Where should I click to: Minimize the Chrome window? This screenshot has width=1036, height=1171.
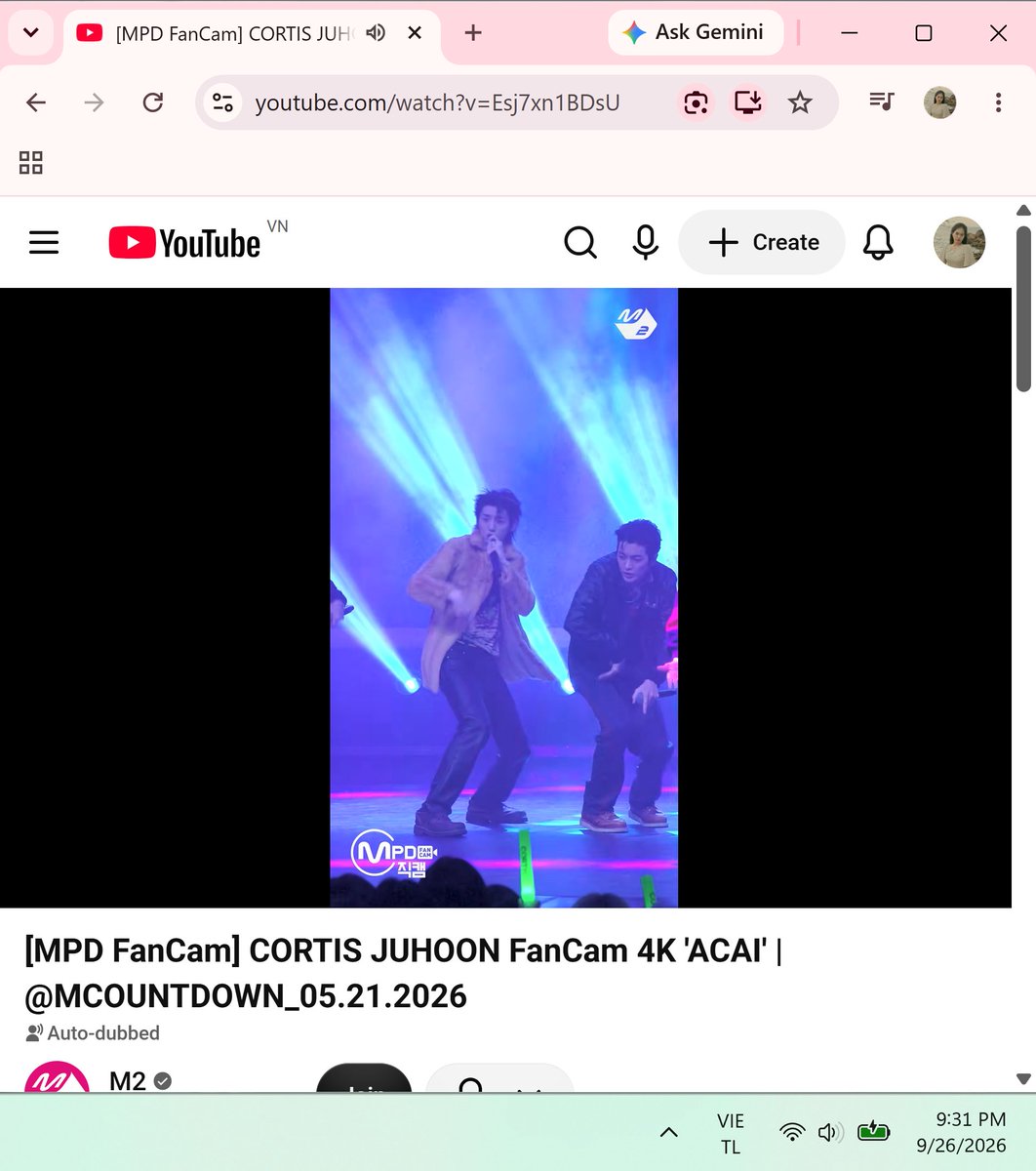[x=850, y=33]
